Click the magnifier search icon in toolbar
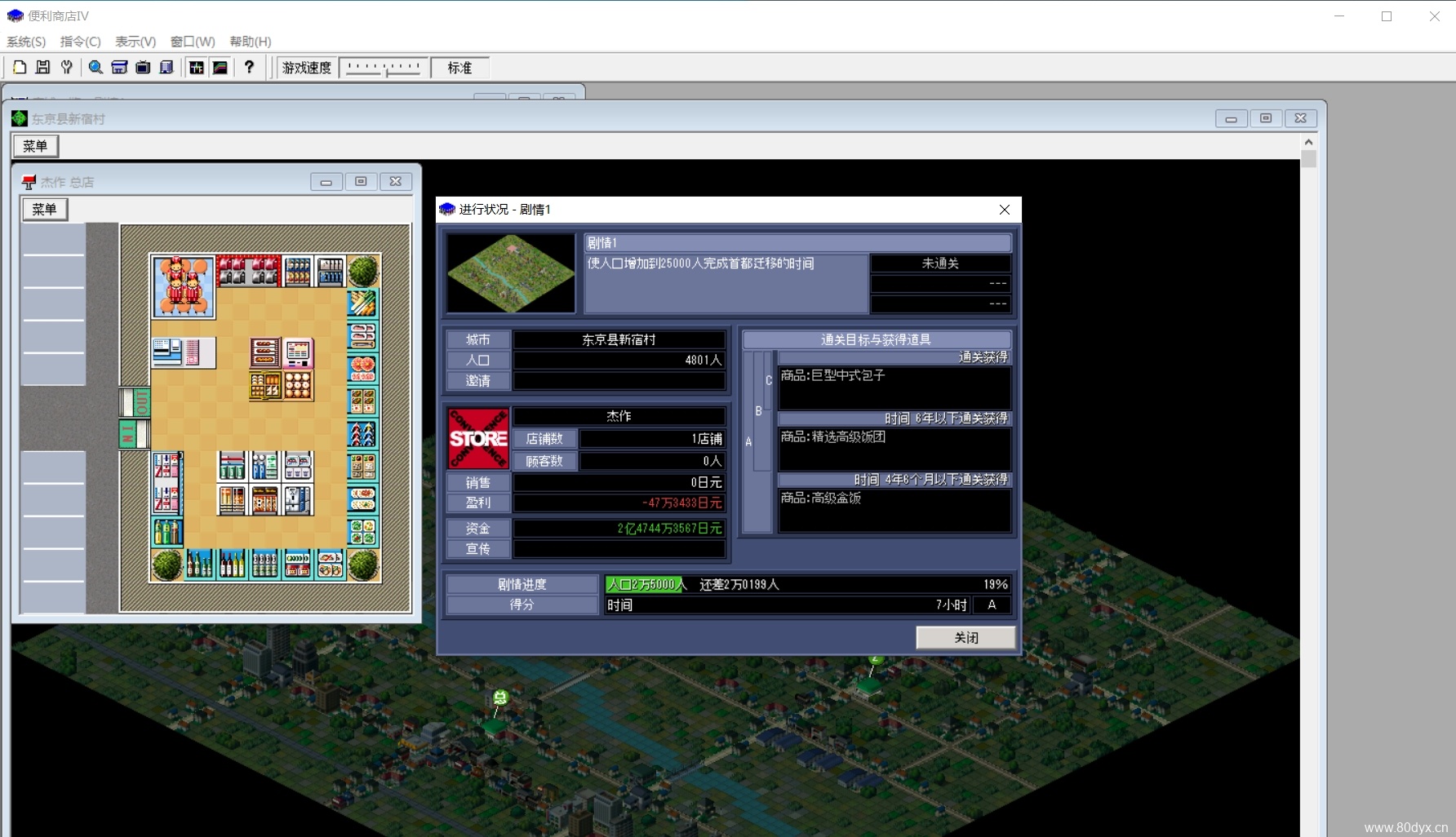Viewport: 1456px width, 837px height. point(95,68)
